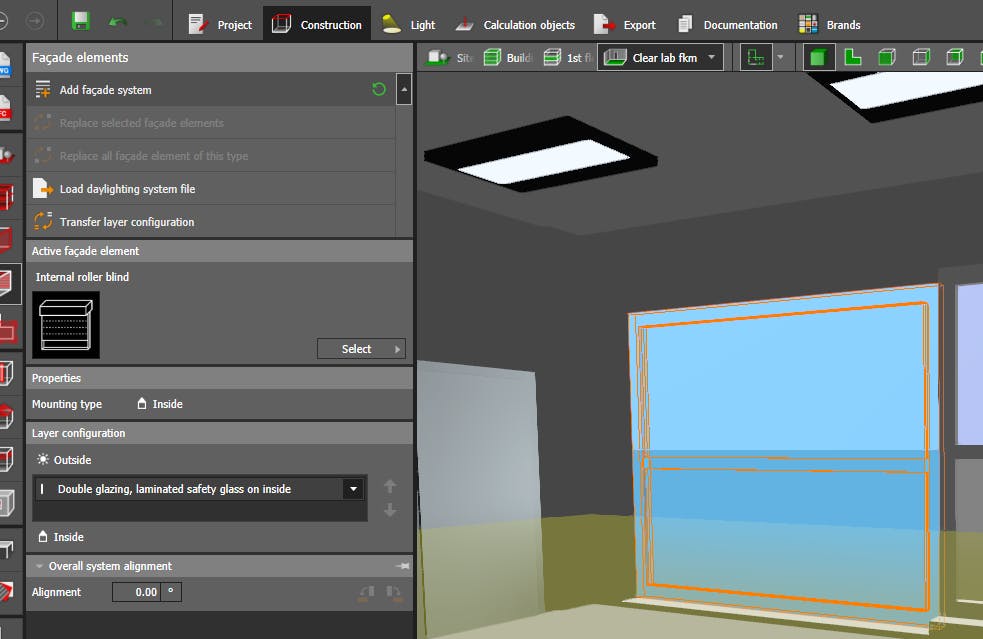This screenshot has width=983, height=639.
Task: Click the floor plan view icon
Action: pyautogui.click(x=756, y=58)
